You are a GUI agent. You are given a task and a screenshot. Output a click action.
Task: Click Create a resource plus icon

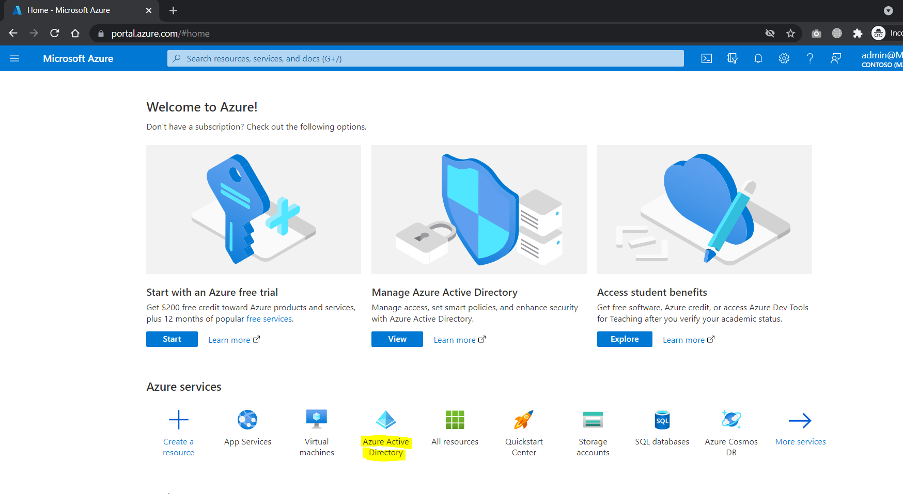pos(178,420)
